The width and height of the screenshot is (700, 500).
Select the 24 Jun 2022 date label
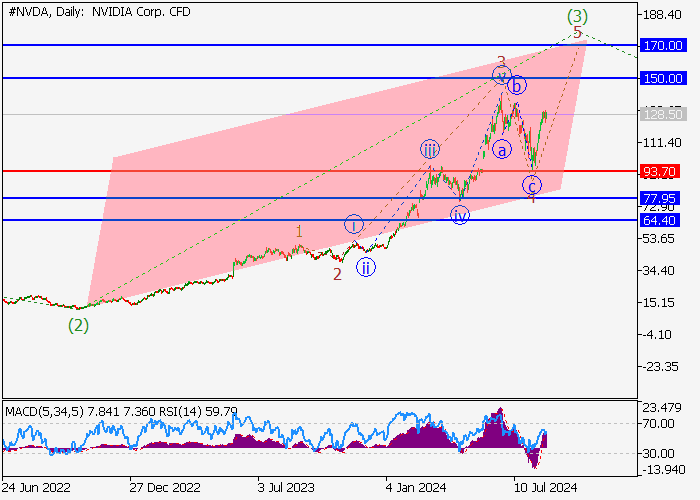click(x=37, y=487)
